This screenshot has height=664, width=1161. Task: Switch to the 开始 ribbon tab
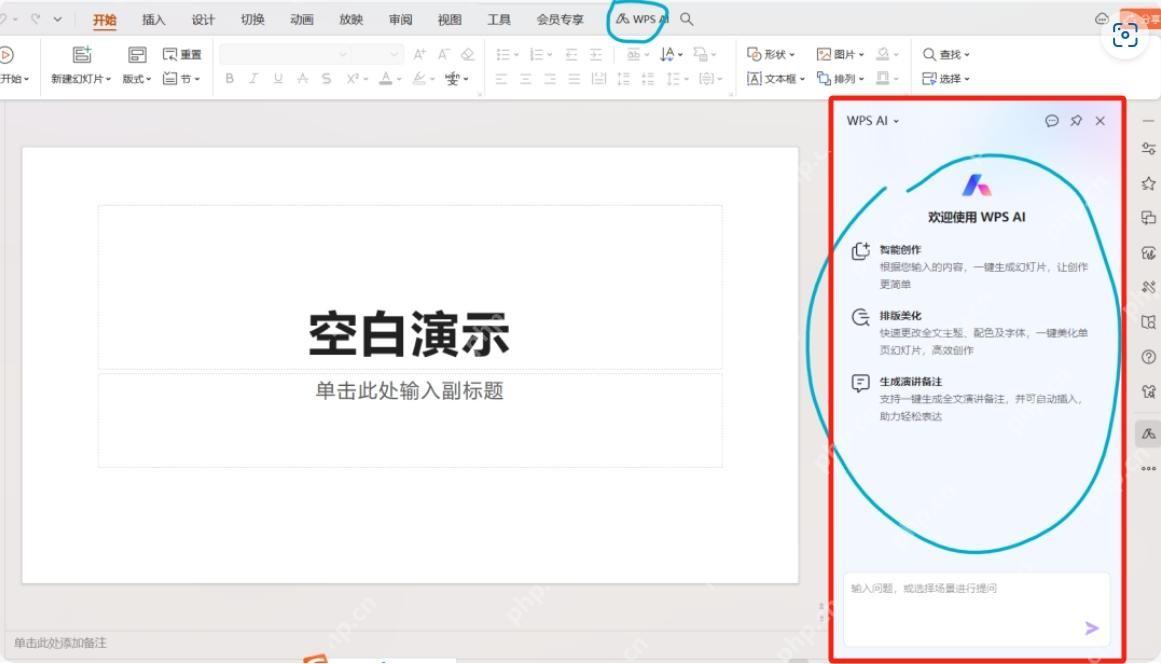(x=104, y=20)
